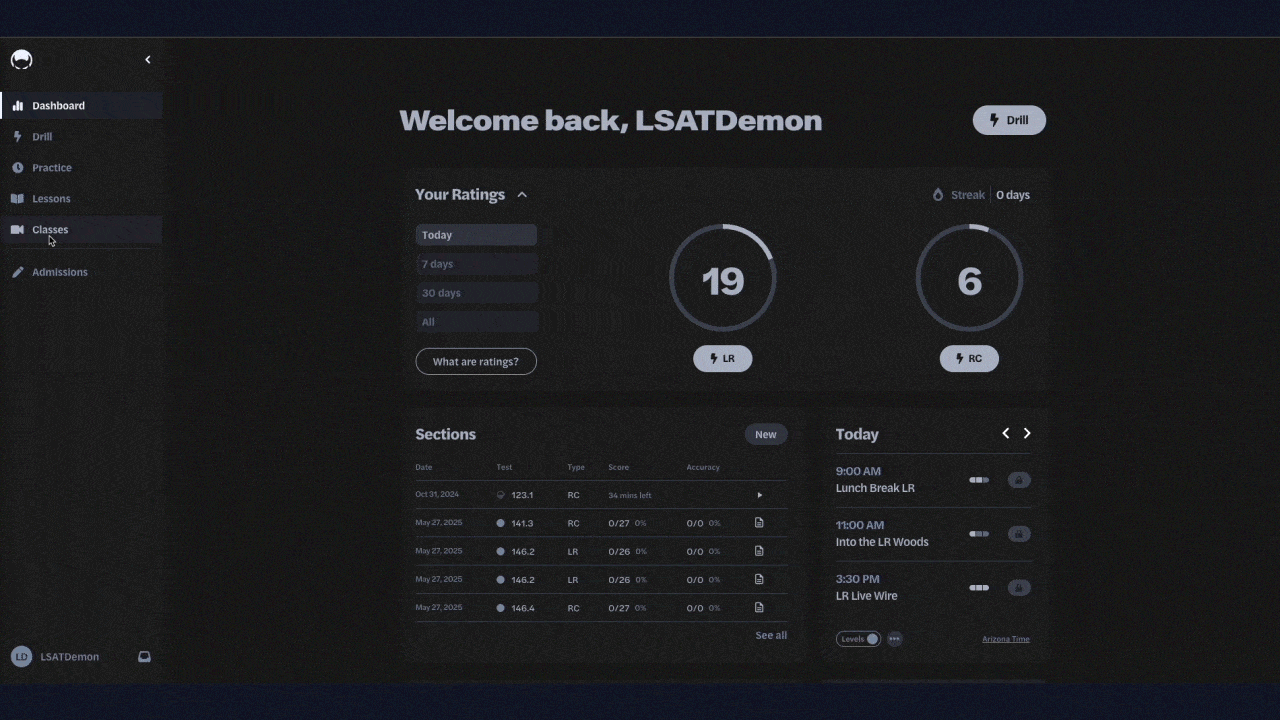The image size is (1280, 720).
Task: Click the lock icon for LR Live Wire
Action: click(x=1018, y=588)
